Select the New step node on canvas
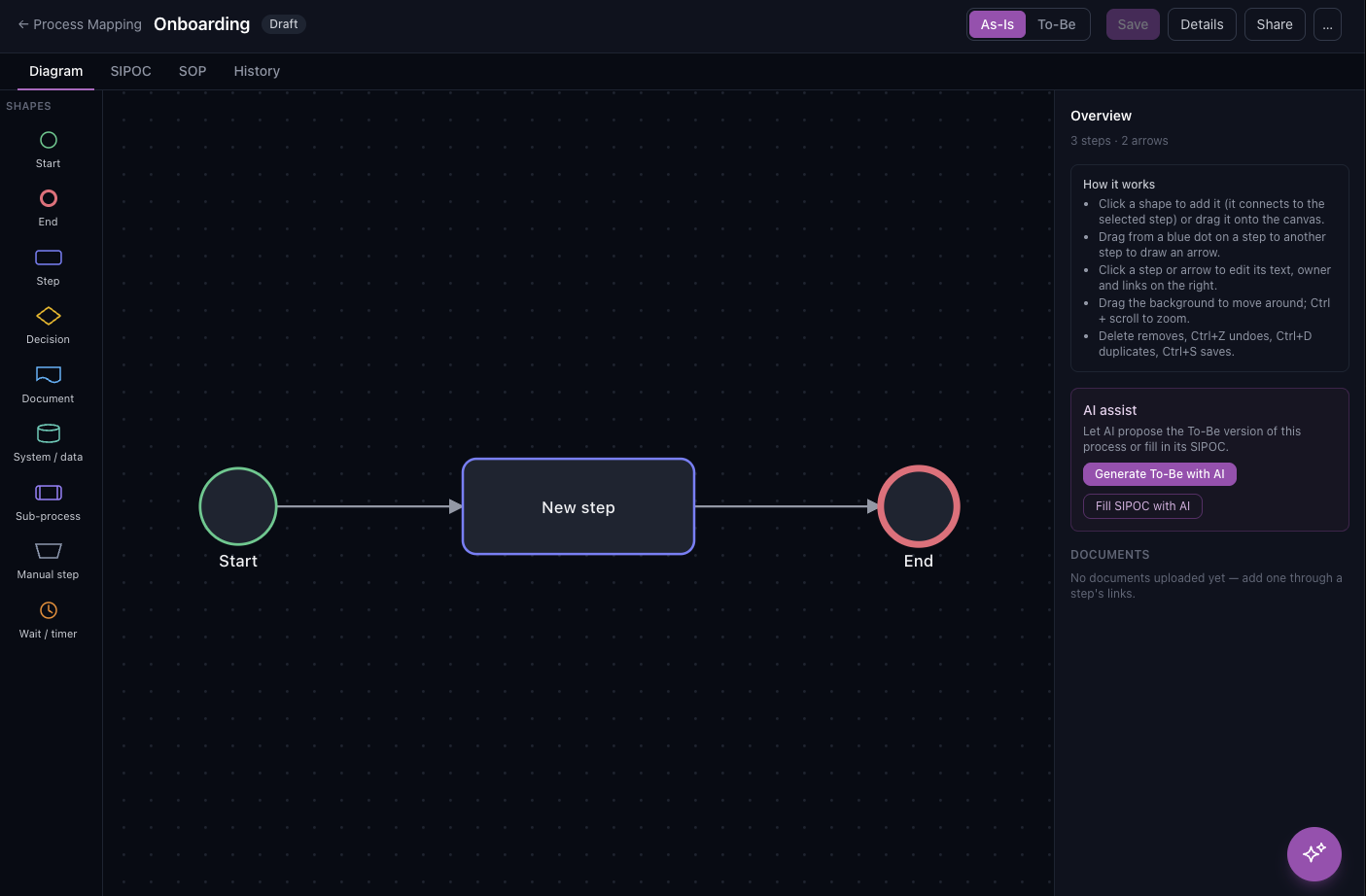The image size is (1366, 896). (578, 506)
